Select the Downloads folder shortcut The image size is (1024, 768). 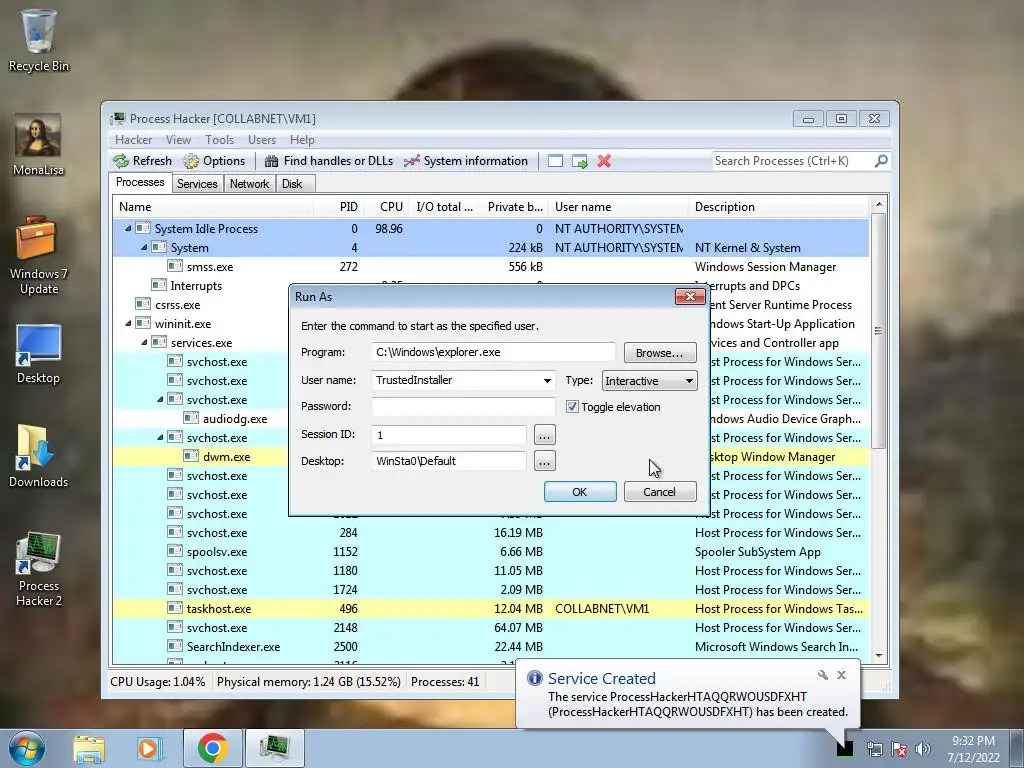point(39,456)
